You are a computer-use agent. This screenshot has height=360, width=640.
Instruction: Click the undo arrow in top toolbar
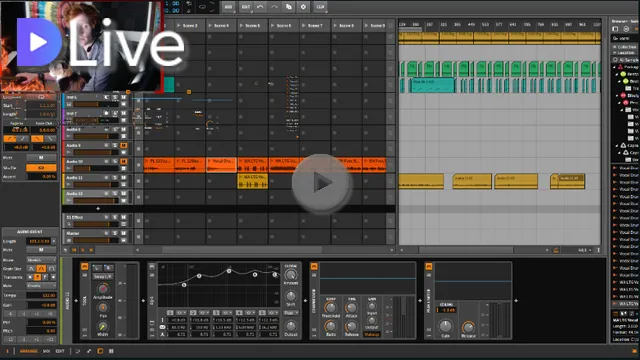[260, 7]
